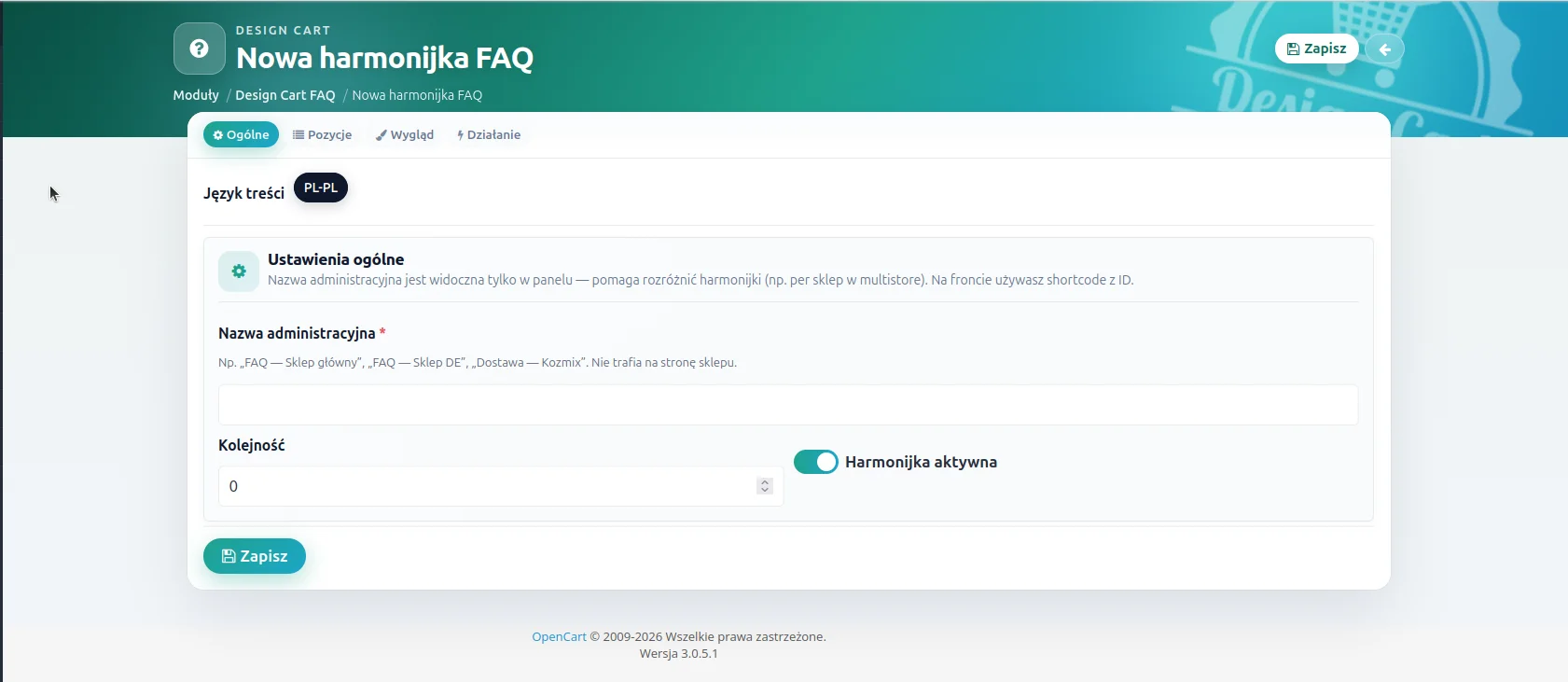Open the Działanie tab
This screenshot has width=1568, height=682.
(489, 134)
